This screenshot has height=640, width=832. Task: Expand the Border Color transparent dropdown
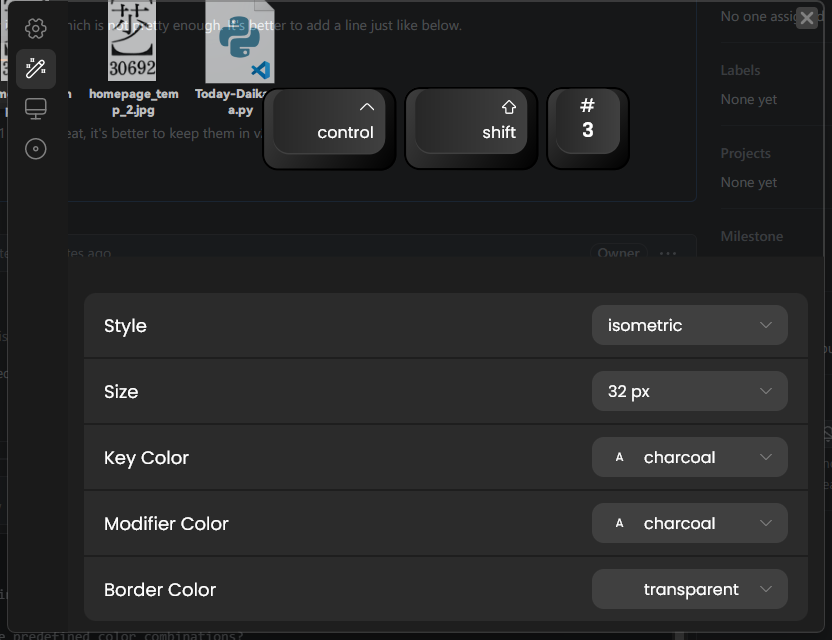point(689,589)
